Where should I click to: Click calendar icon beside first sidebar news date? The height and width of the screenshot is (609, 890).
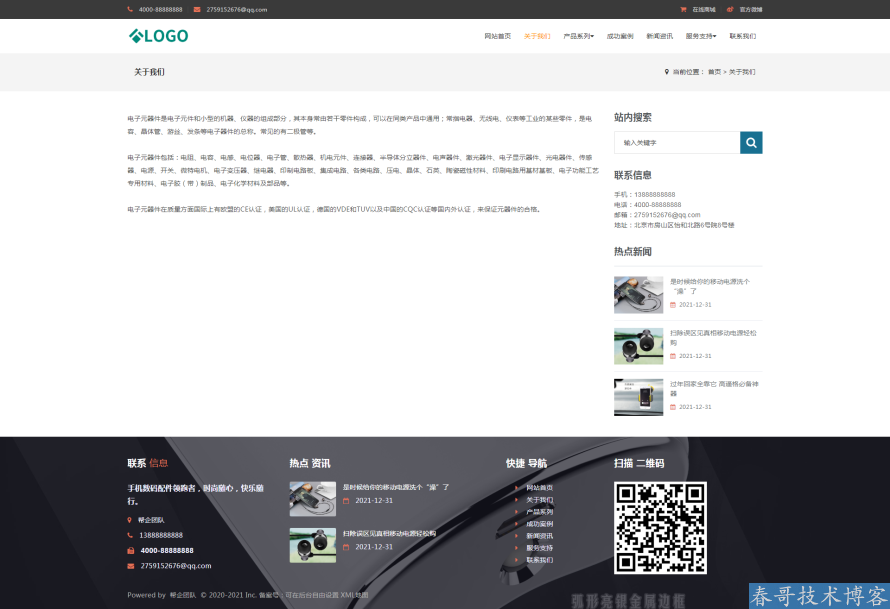[x=673, y=305]
